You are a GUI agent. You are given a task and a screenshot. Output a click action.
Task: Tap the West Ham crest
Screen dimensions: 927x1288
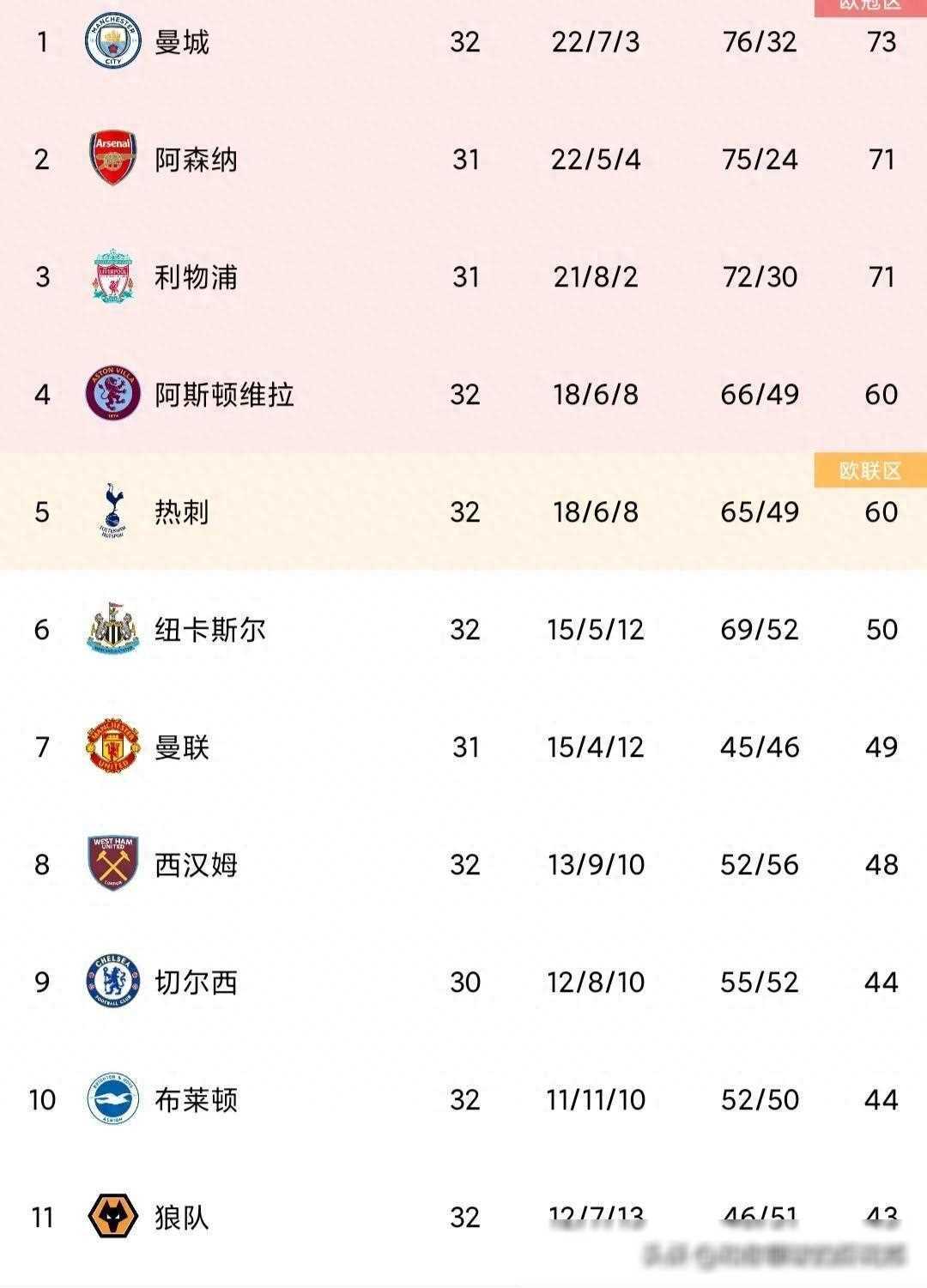(112, 864)
